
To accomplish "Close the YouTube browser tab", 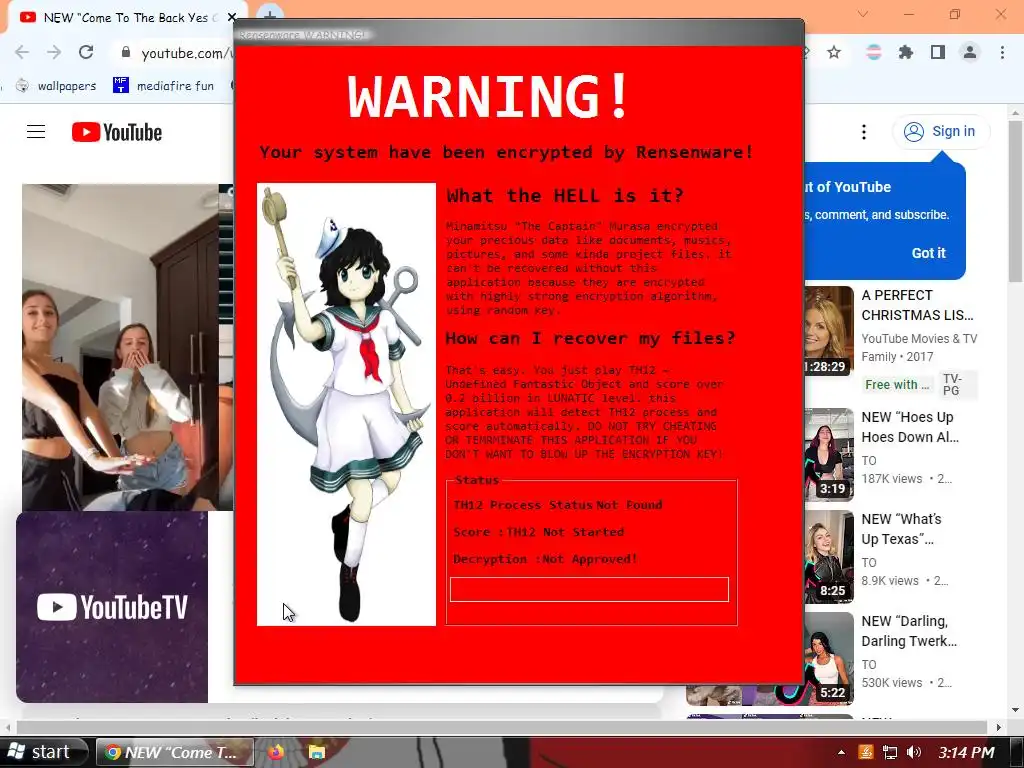I will 232,18.
